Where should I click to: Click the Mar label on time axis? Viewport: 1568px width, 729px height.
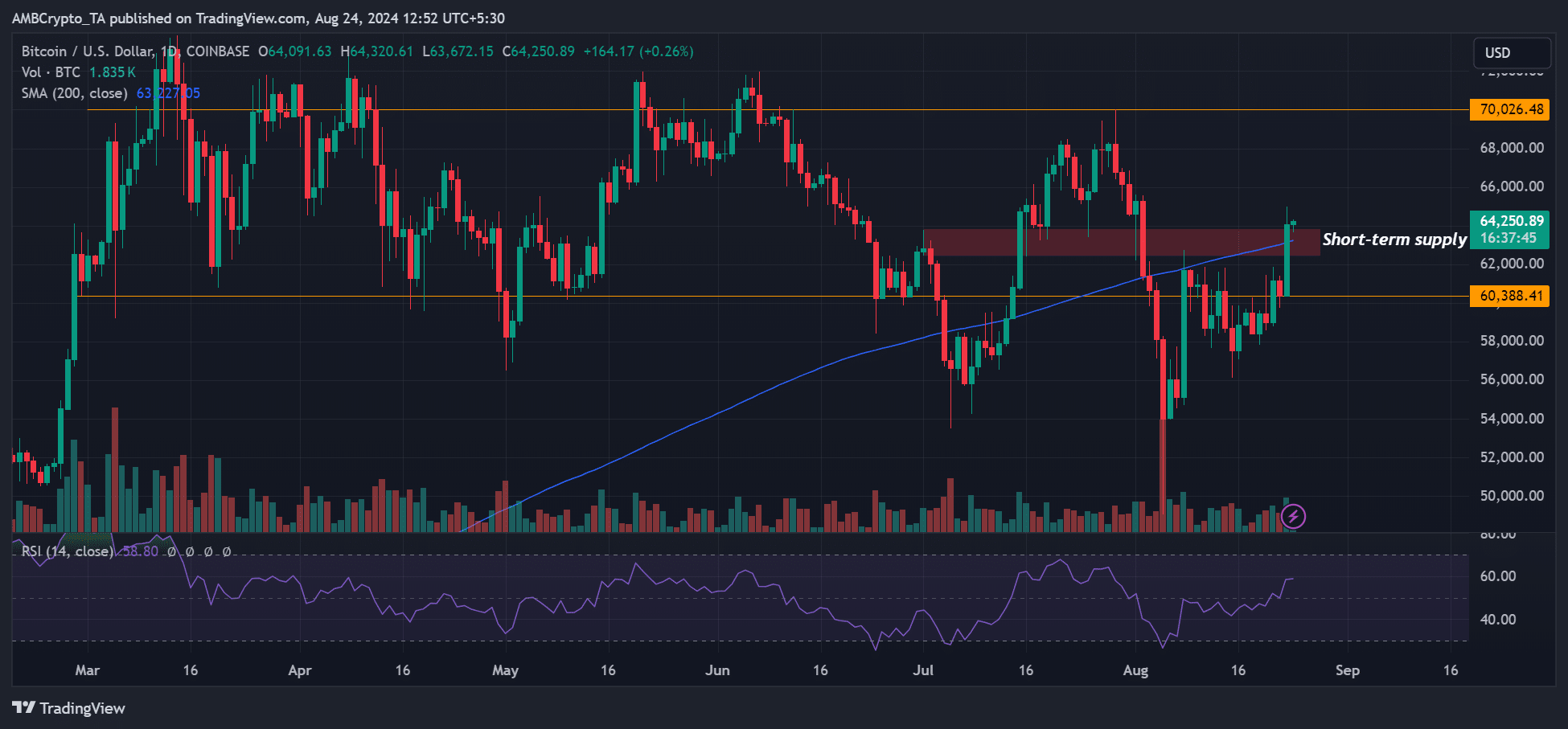[x=88, y=670]
